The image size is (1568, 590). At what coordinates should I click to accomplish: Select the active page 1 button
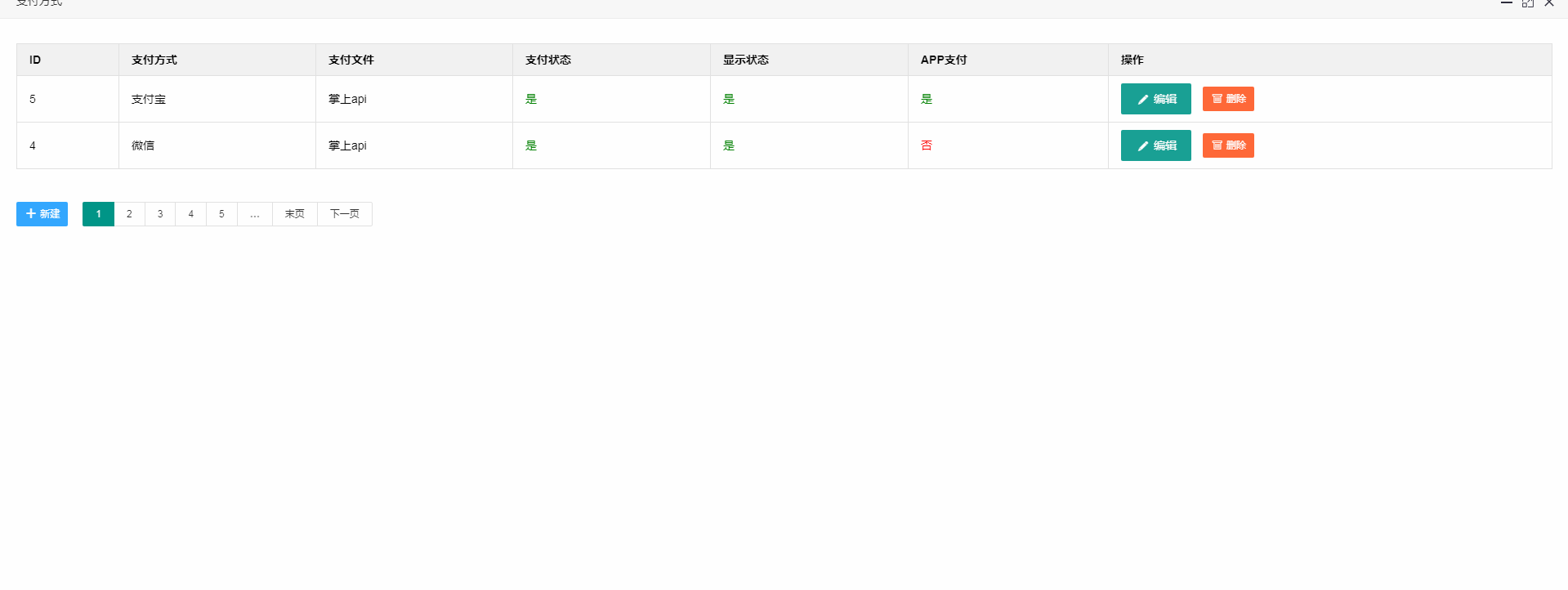(x=98, y=214)
